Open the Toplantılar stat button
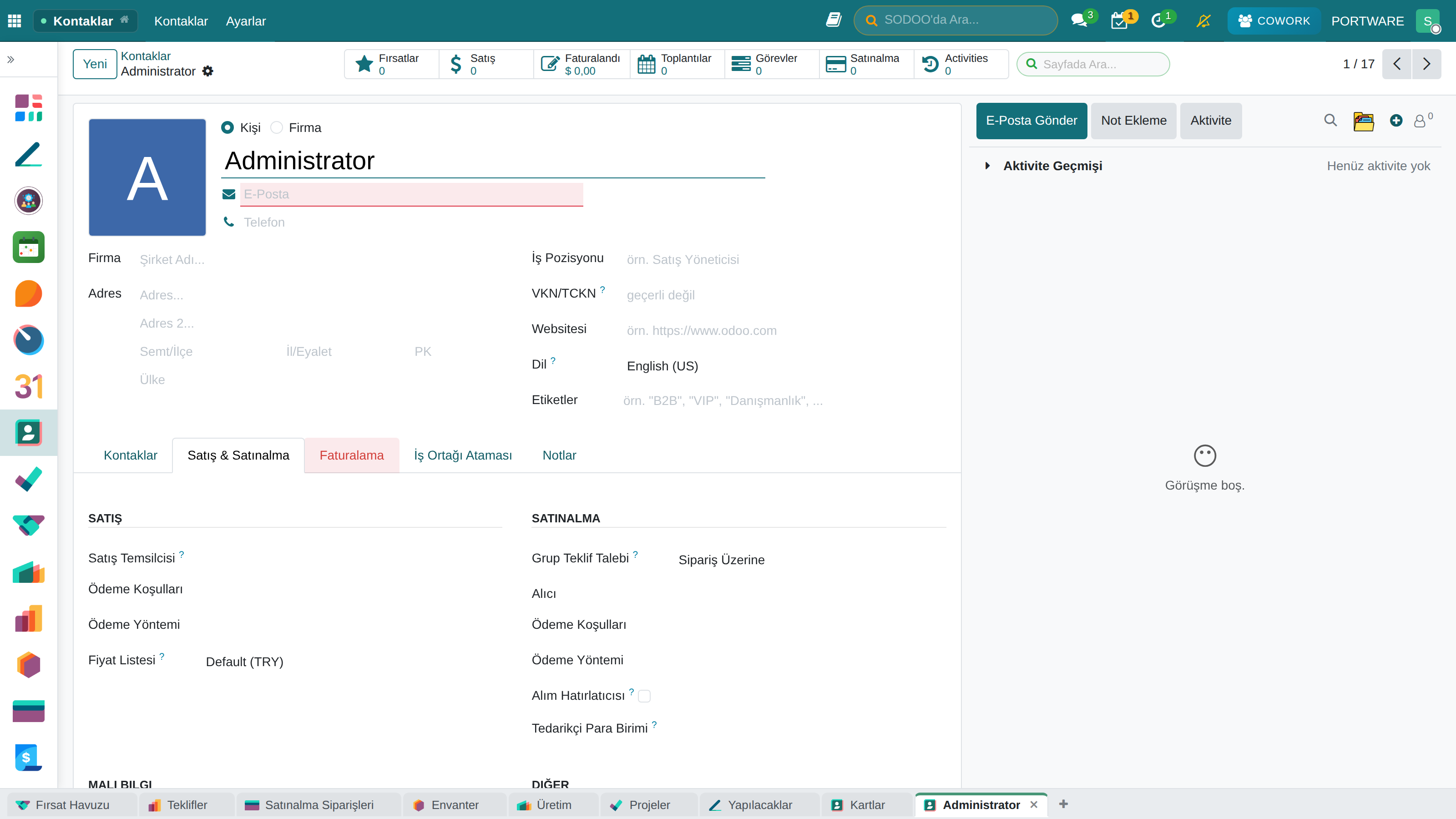 [677, 64]
